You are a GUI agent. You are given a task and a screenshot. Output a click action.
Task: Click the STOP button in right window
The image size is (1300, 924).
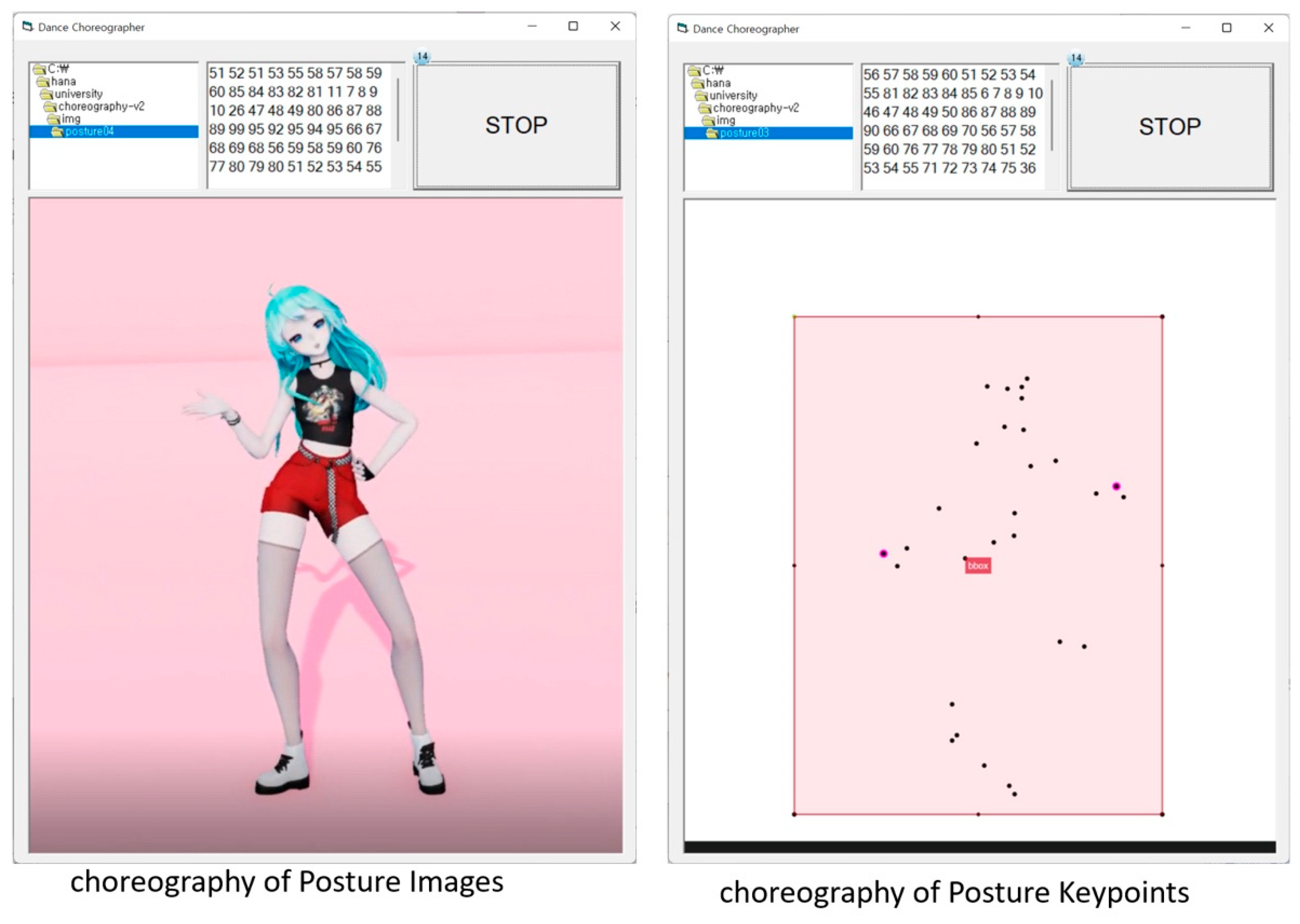1169,127
